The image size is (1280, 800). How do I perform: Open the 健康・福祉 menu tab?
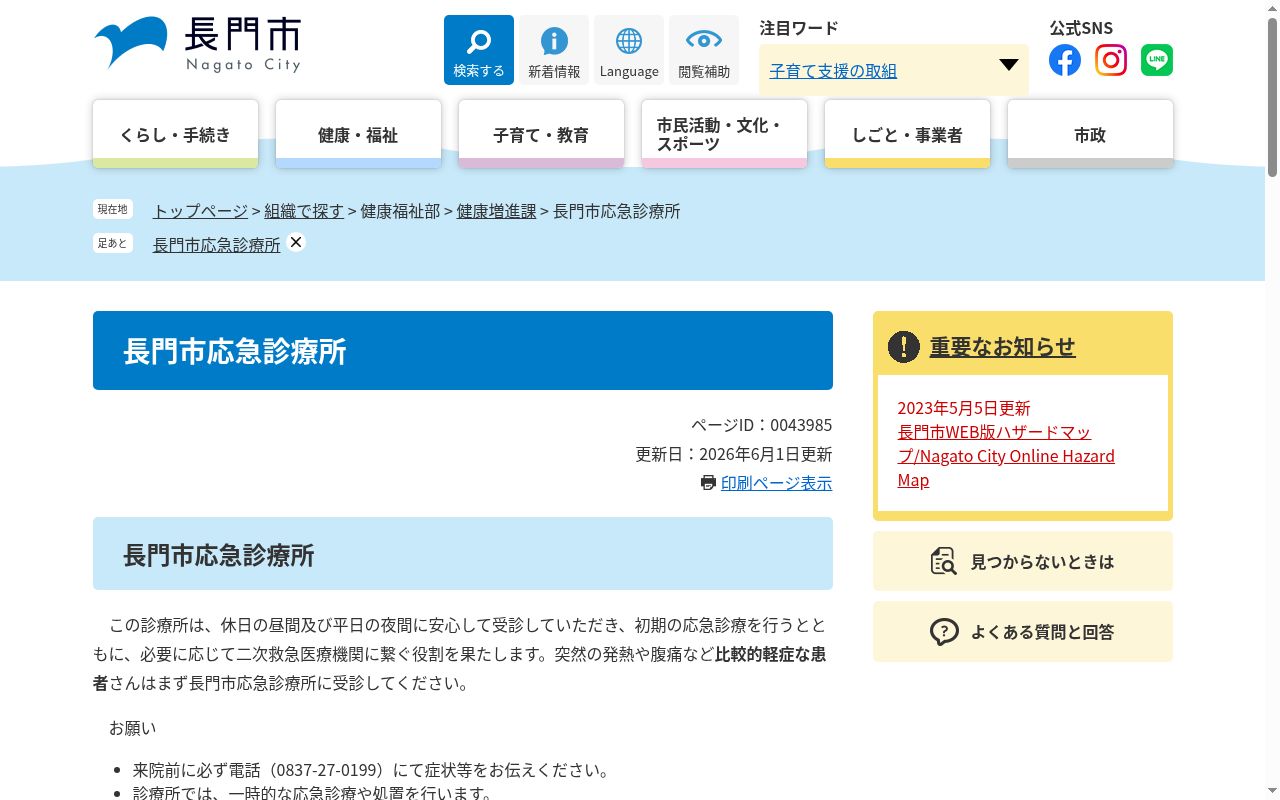pyautogui.click(x=358, y=134)
